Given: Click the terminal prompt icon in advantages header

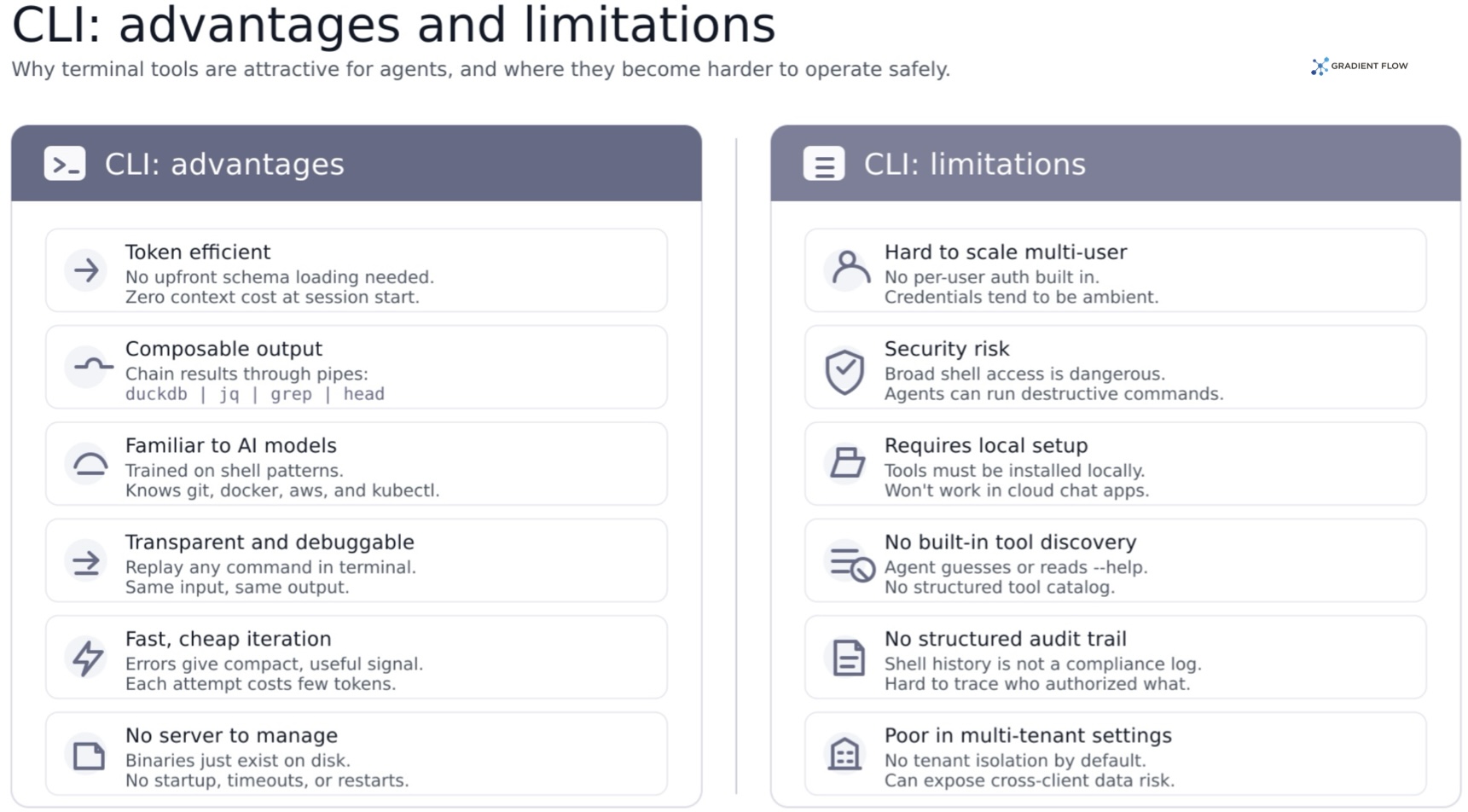Looking at the screenshot, I should [65, 164].
